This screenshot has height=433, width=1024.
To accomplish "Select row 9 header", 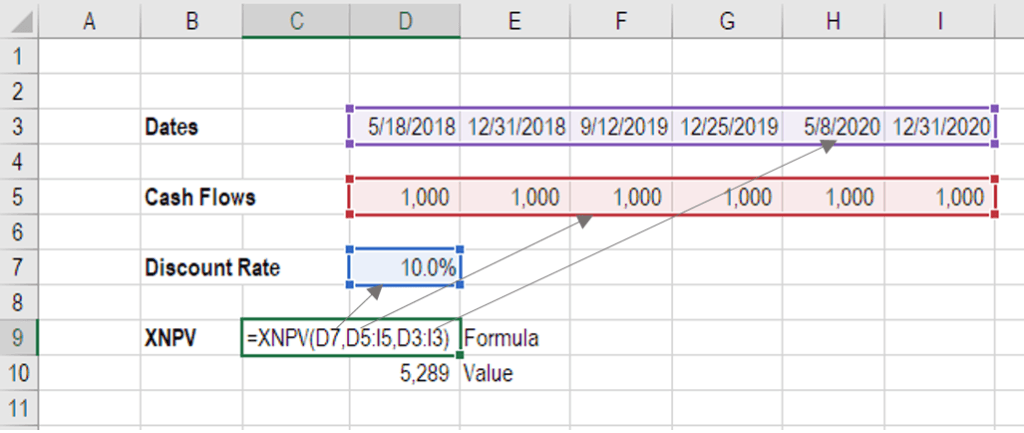I will pos(19,337).
